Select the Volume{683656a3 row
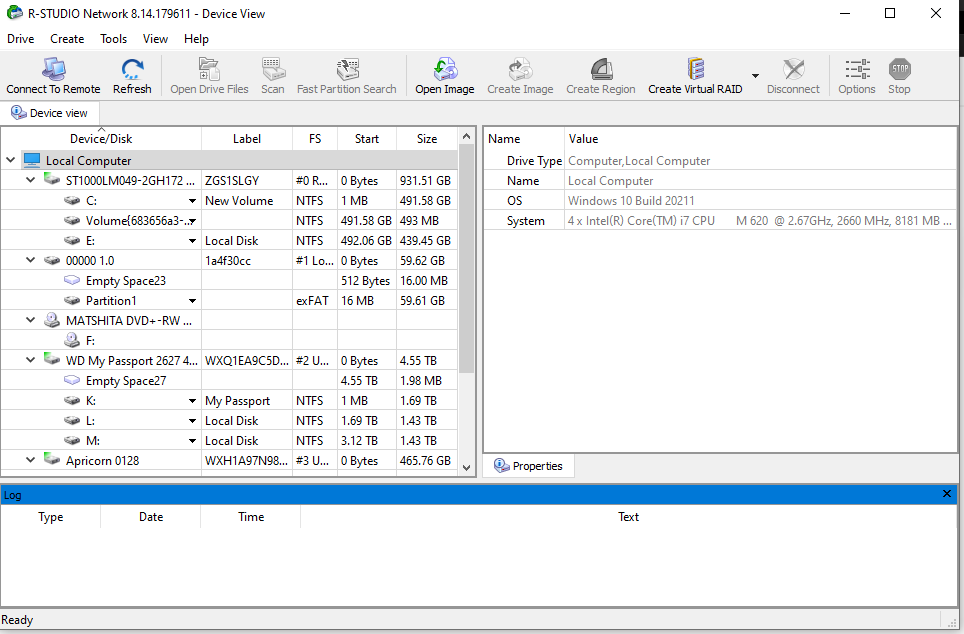This screenshot has width=964, height=634. pyautogui.click(x=229, y=221)
